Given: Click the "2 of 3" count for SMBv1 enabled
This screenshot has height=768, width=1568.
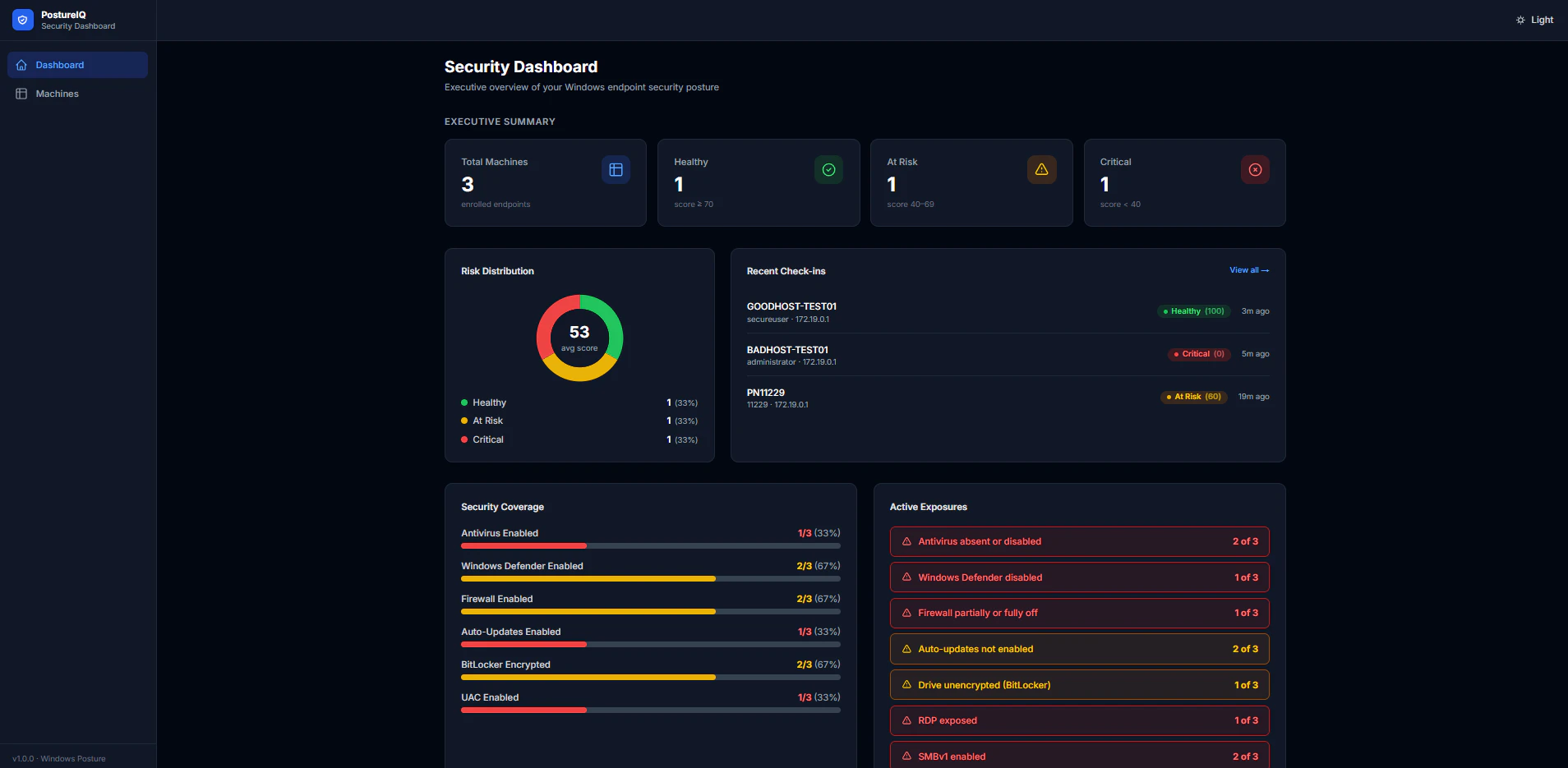Looking at the screenshot, I should 1245,757.
